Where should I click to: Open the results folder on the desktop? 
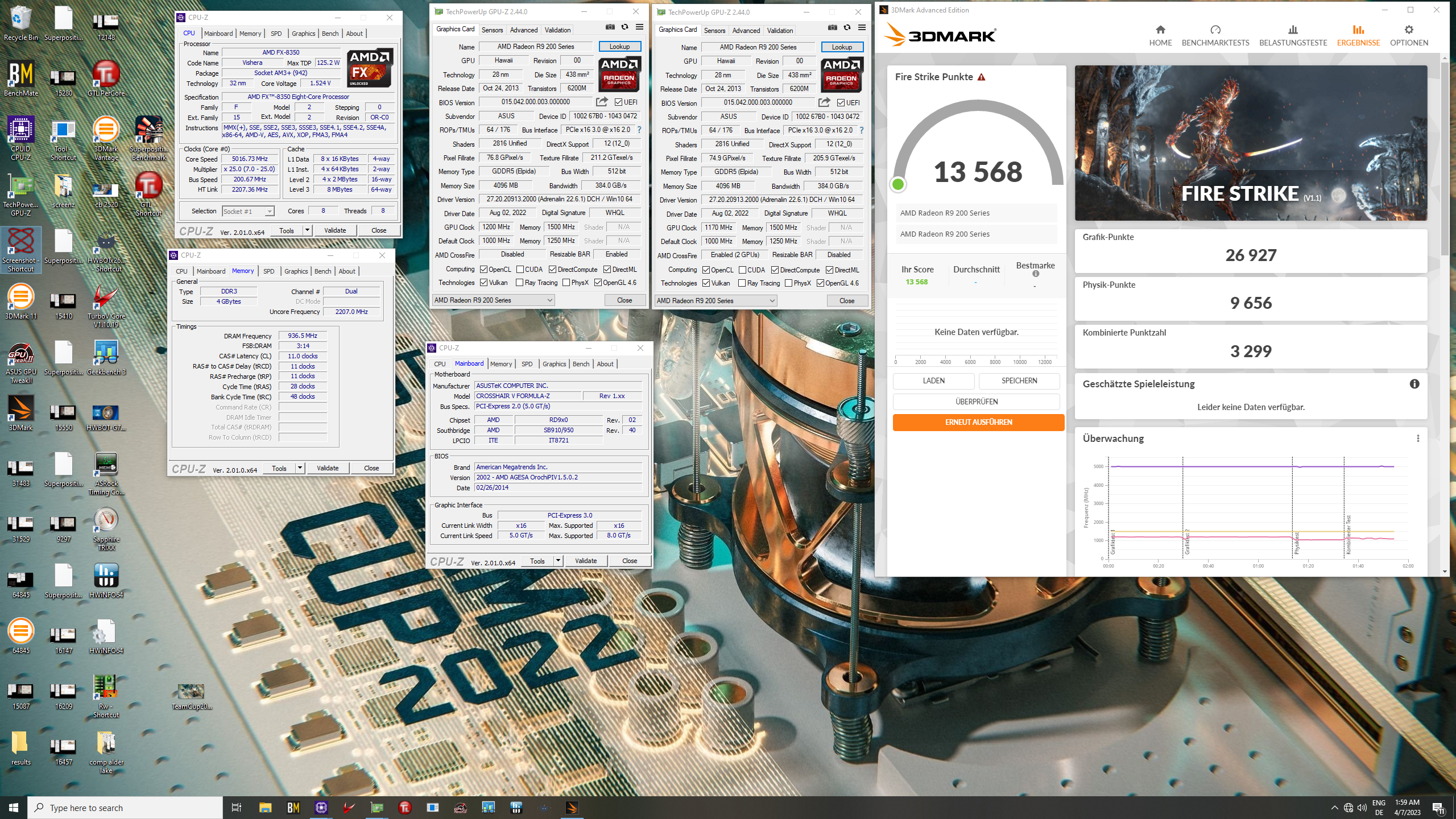(20, 747)
